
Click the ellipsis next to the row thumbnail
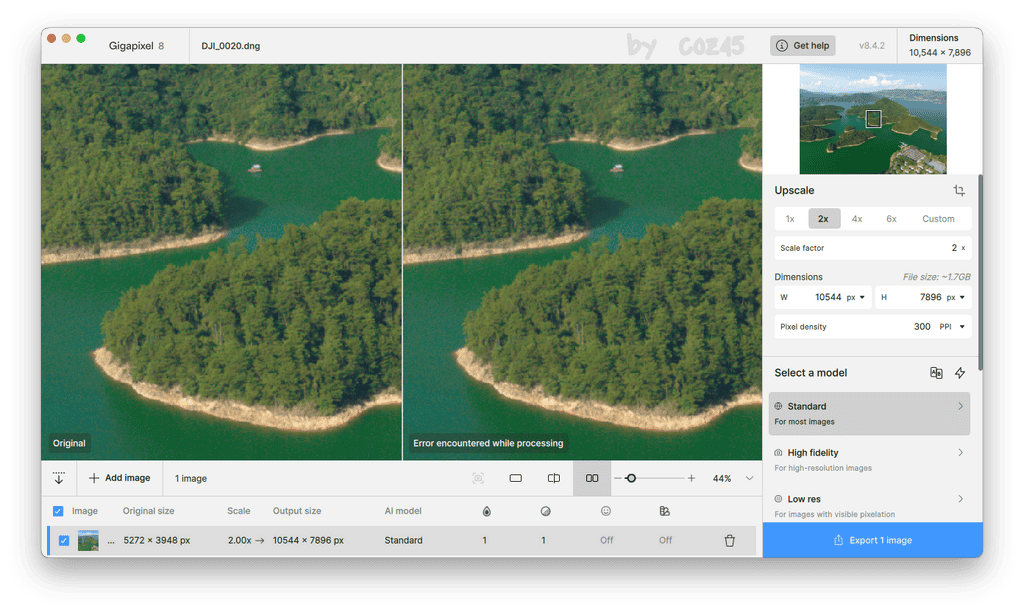click(x=111, y=541)
